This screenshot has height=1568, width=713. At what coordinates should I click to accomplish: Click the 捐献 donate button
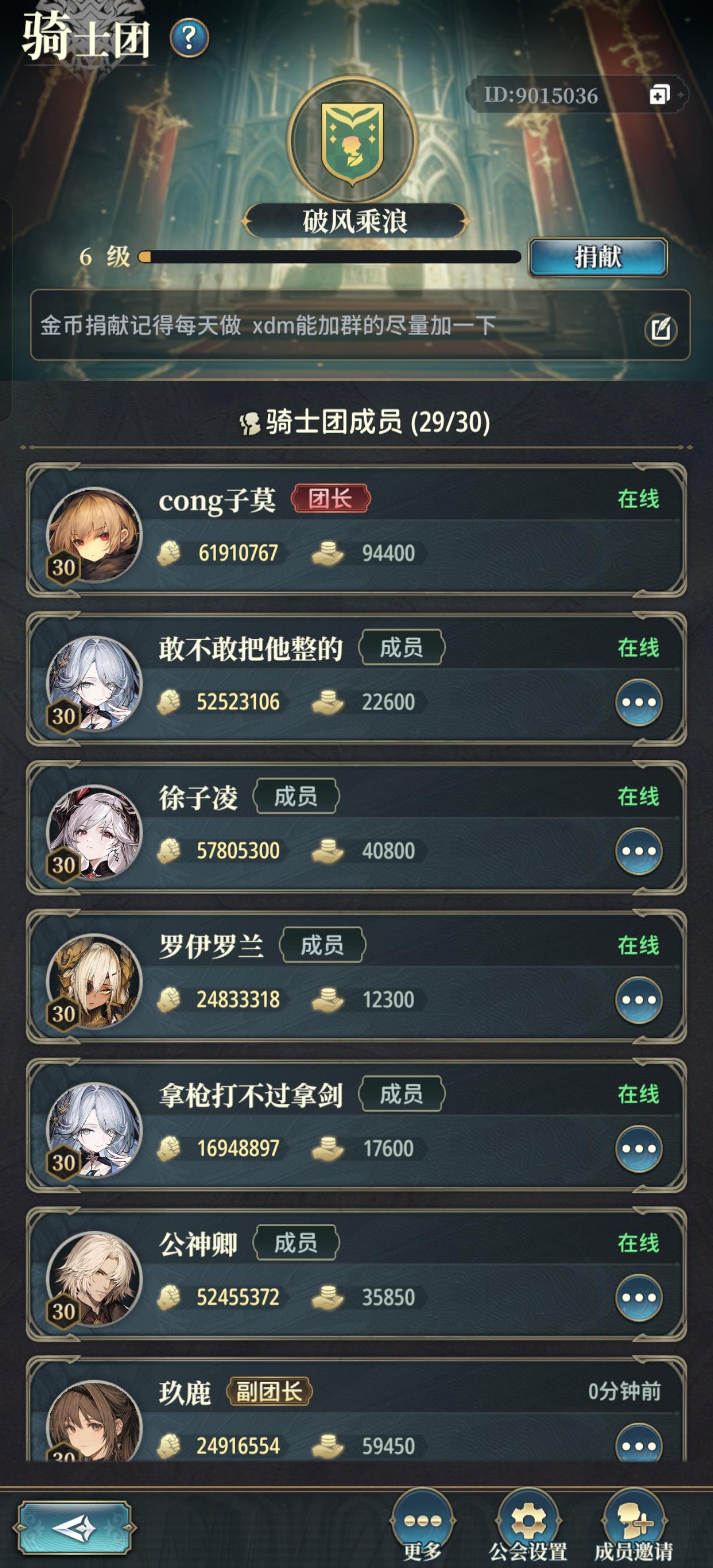[x=598, y=257]
